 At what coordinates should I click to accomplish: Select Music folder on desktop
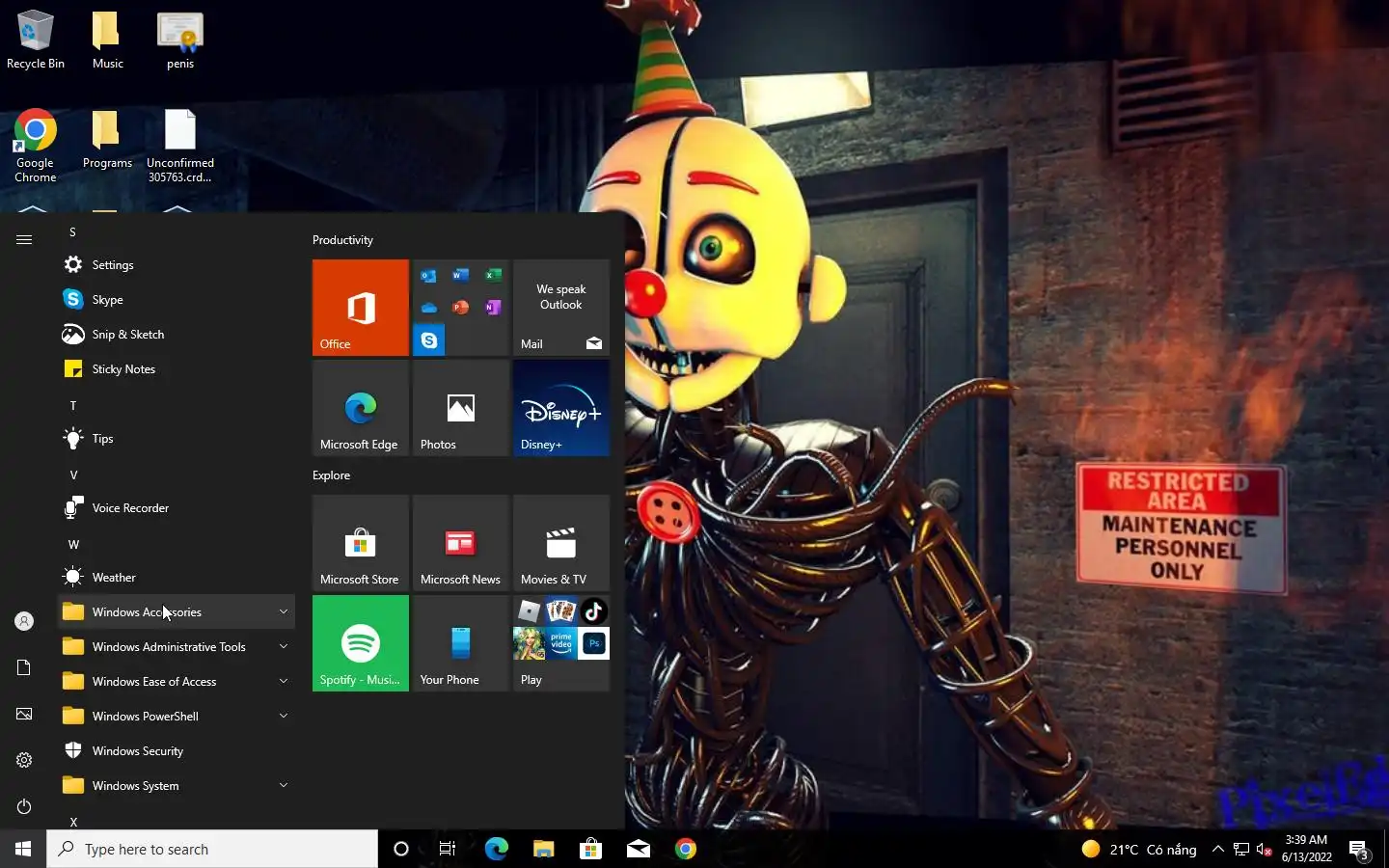pos(107,41)
